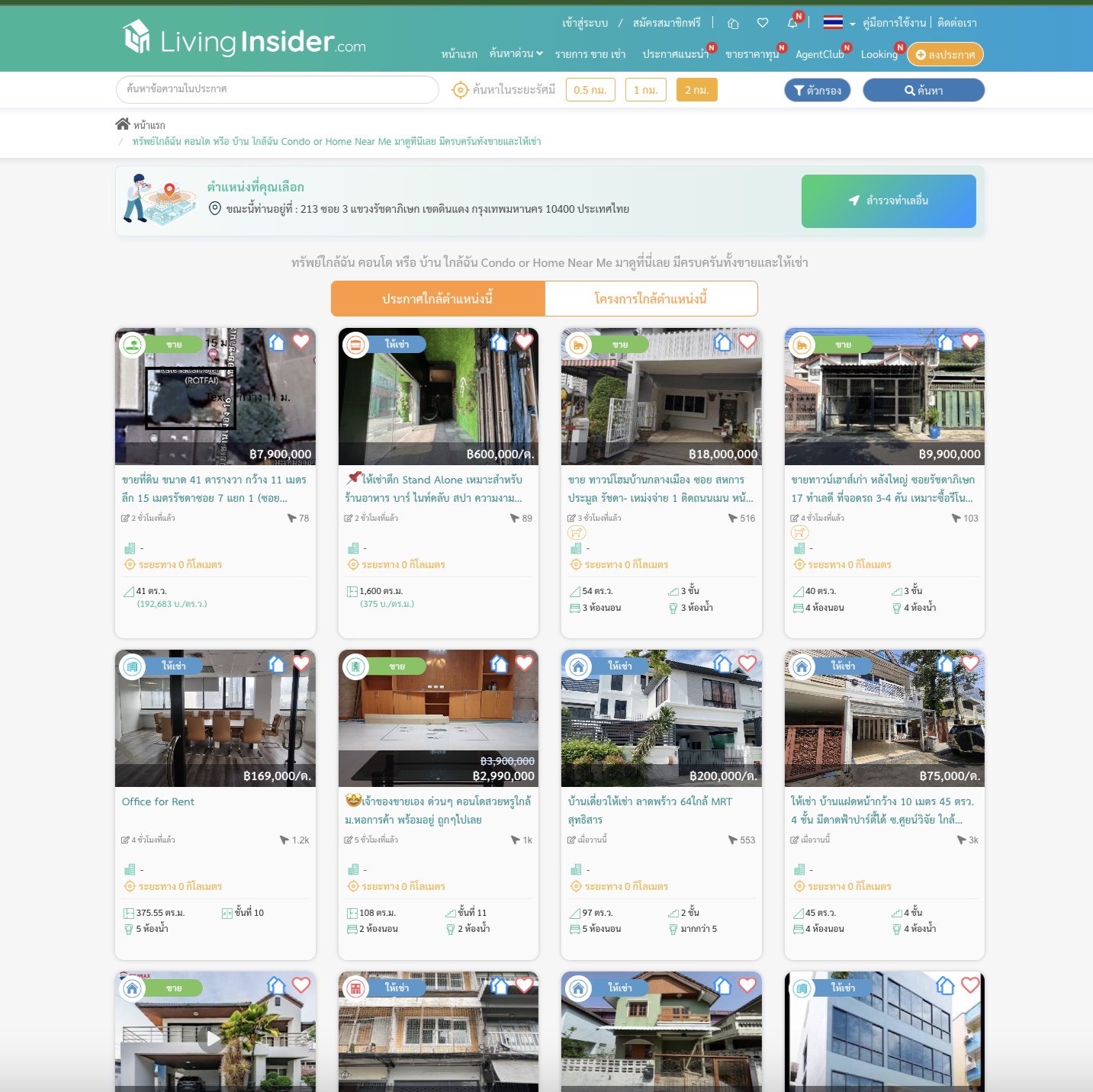Click the ลงประกาศ post listing button
Viewport: 1093px width, 1092px height.
[x=945, y=54]
